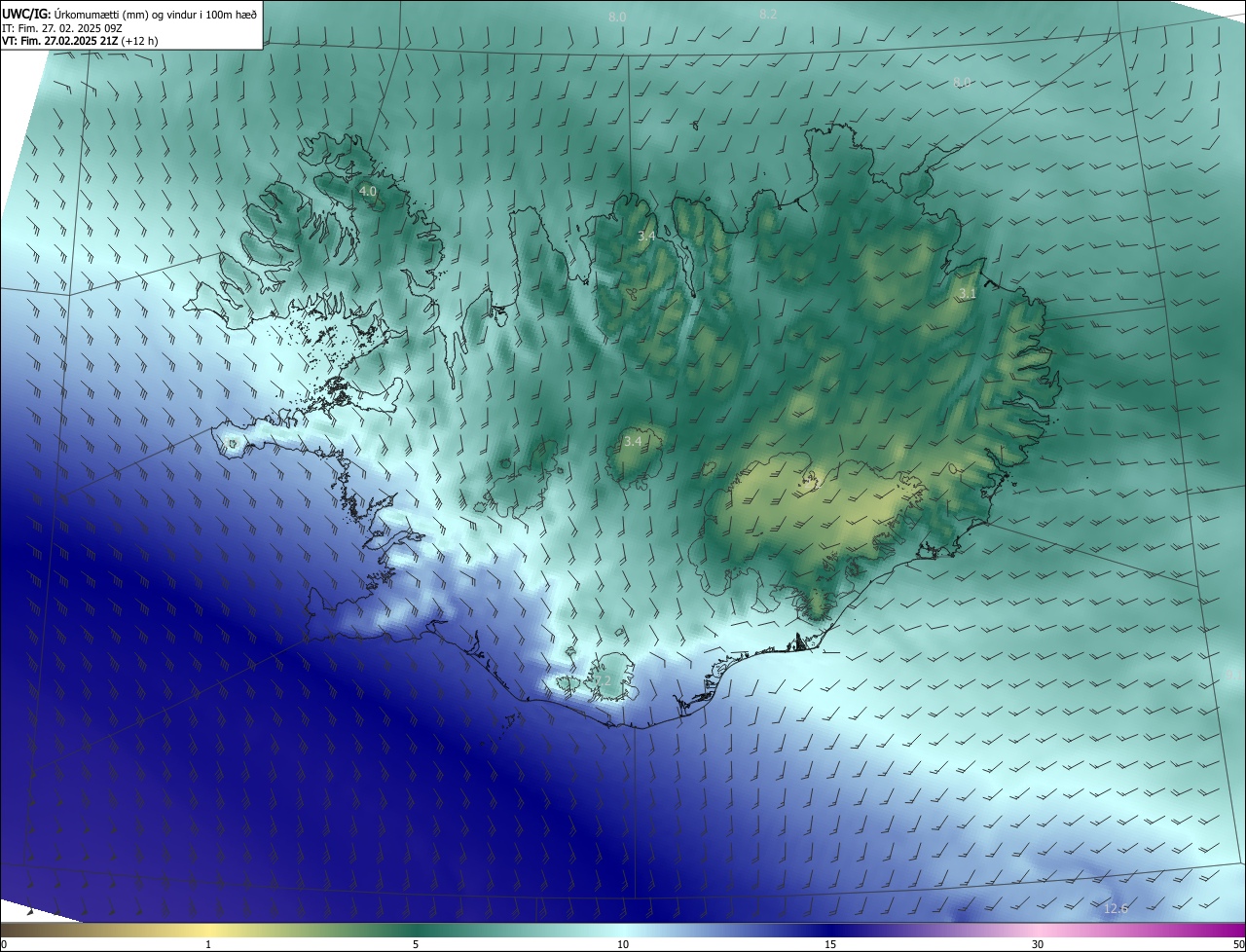
Task: Click the 4.0 value over the Westfjords
Action: click(x=368, y=192)
